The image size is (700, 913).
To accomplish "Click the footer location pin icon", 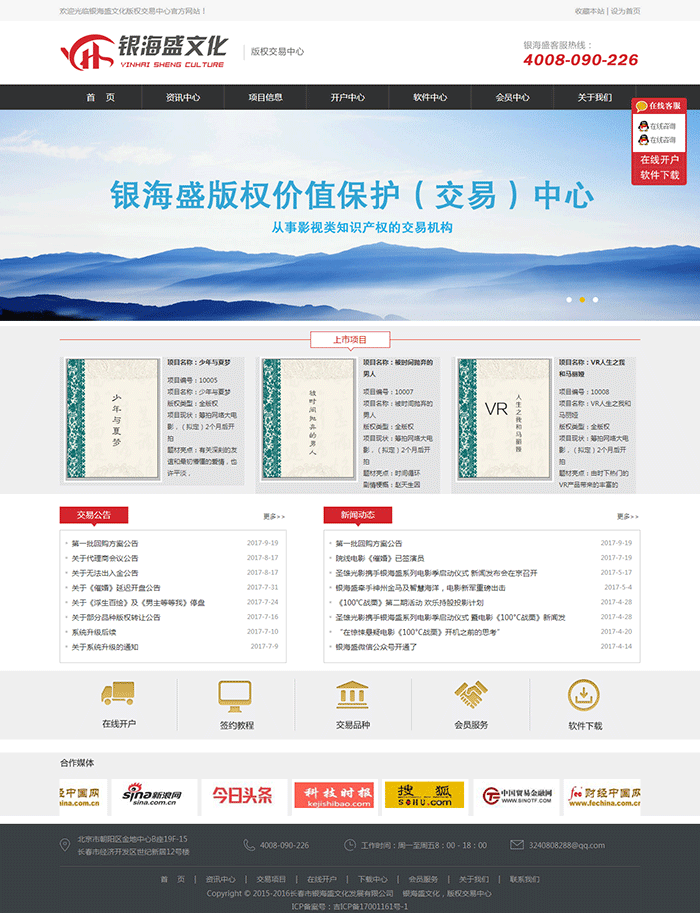I will click(65, 845).
